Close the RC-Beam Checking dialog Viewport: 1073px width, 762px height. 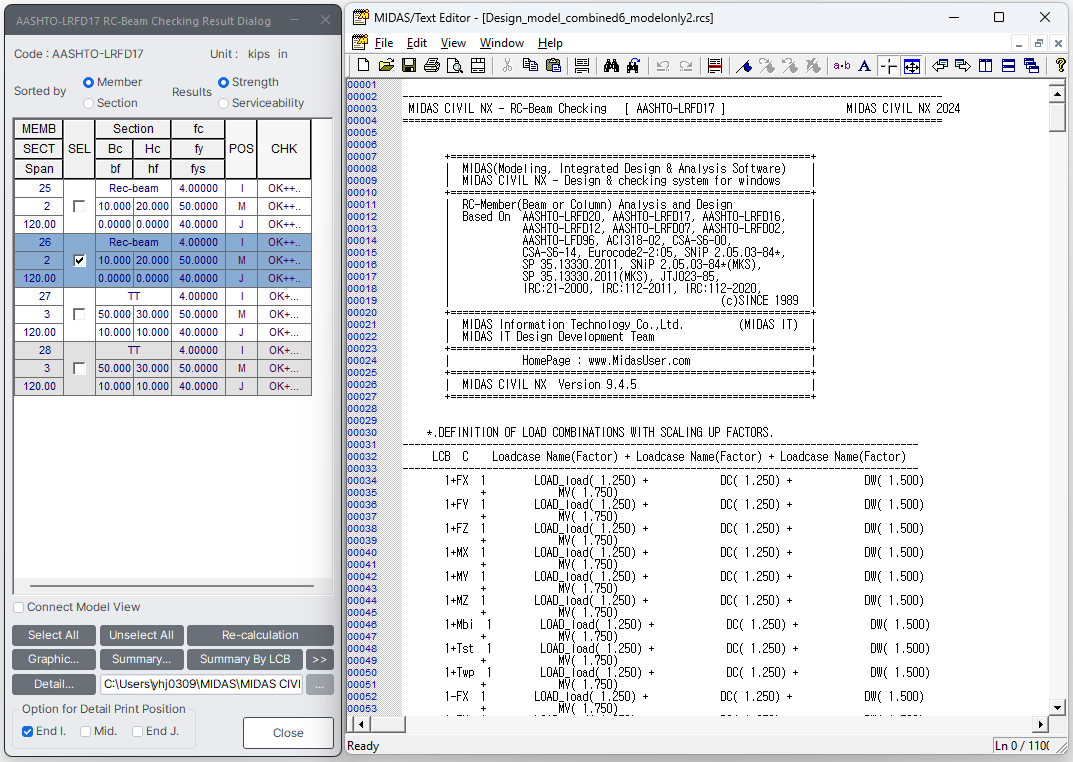288,733
